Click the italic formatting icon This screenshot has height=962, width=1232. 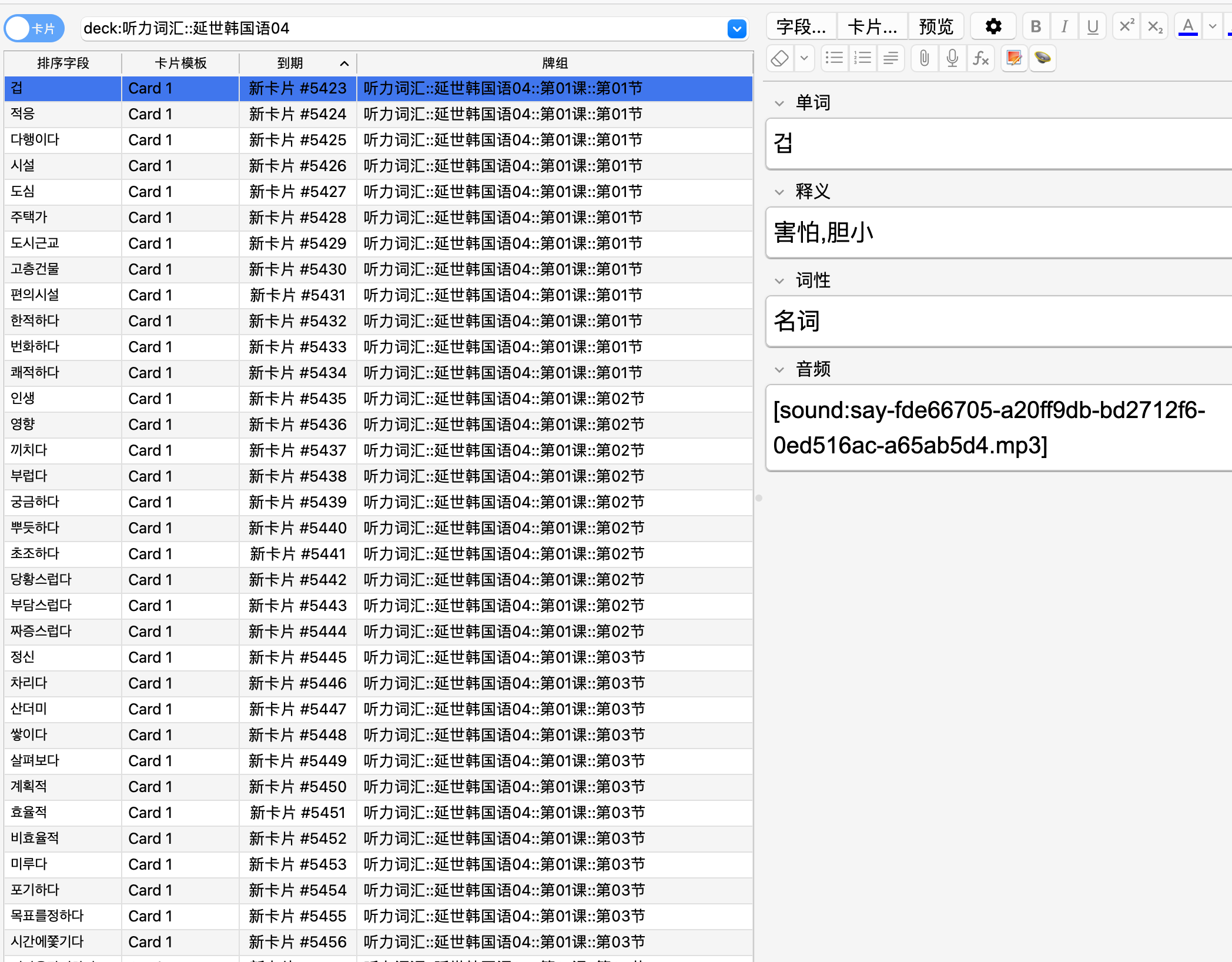pos(1064,26)
